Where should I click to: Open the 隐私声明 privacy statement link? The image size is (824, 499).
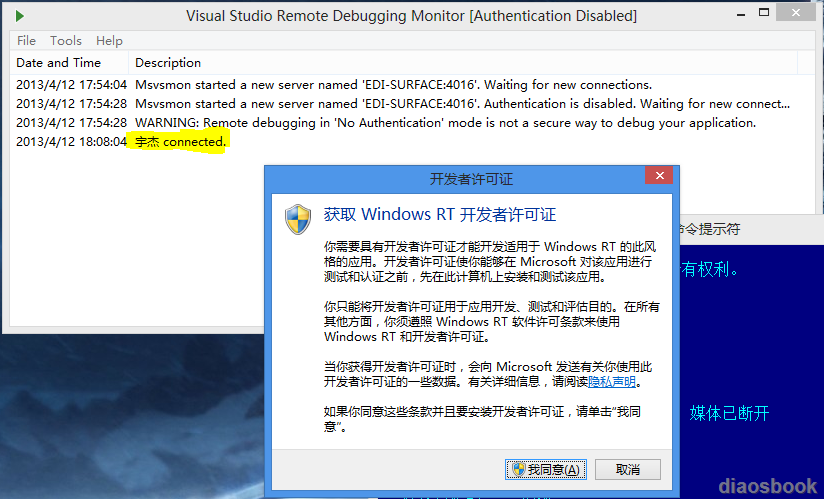[x=612, y=382]
